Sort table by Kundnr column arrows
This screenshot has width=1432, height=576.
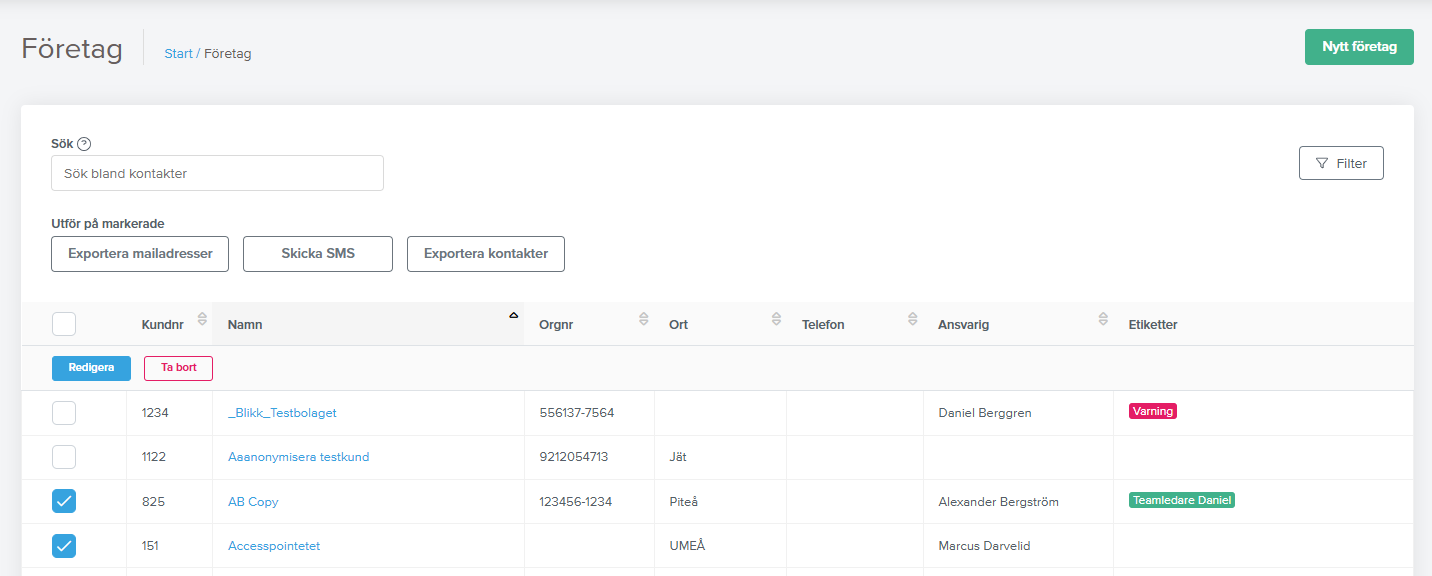point(202,319)
